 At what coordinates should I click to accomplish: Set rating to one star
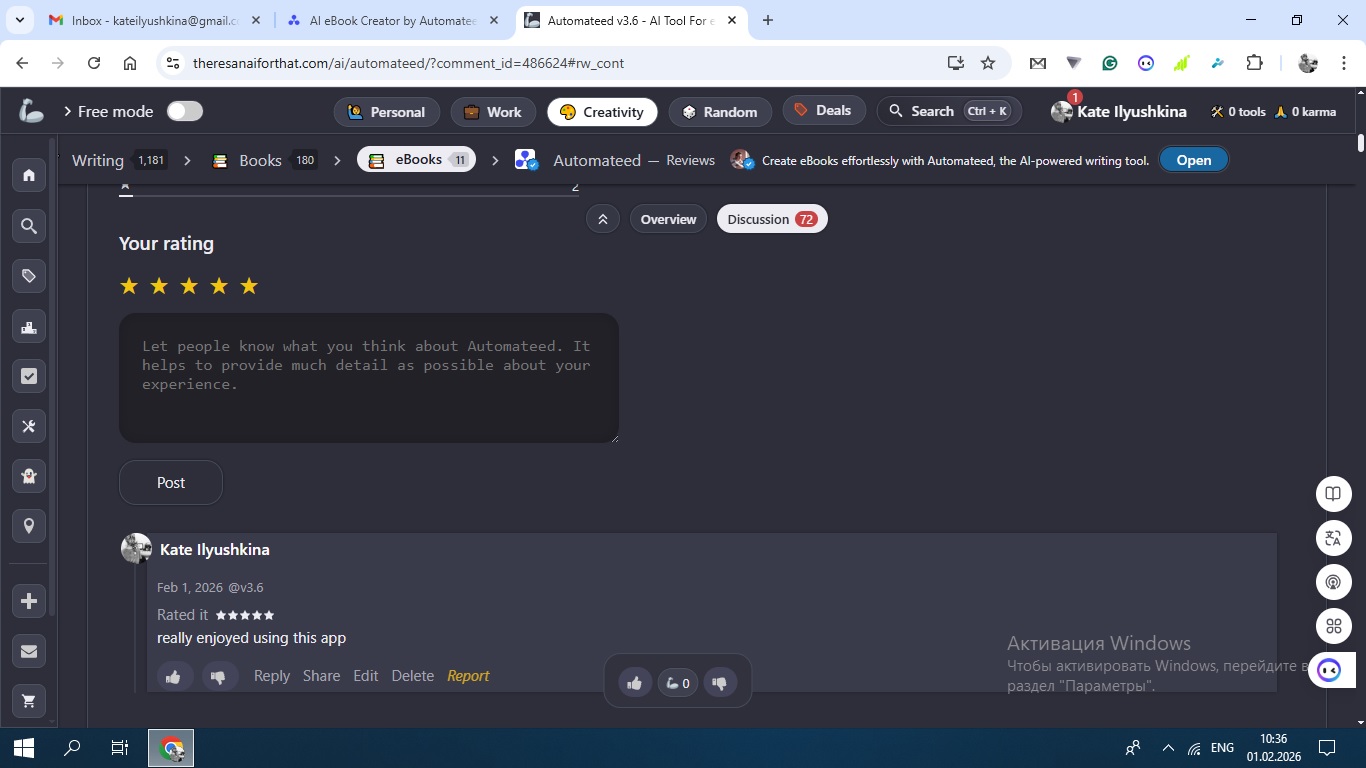tap(129, 286)
